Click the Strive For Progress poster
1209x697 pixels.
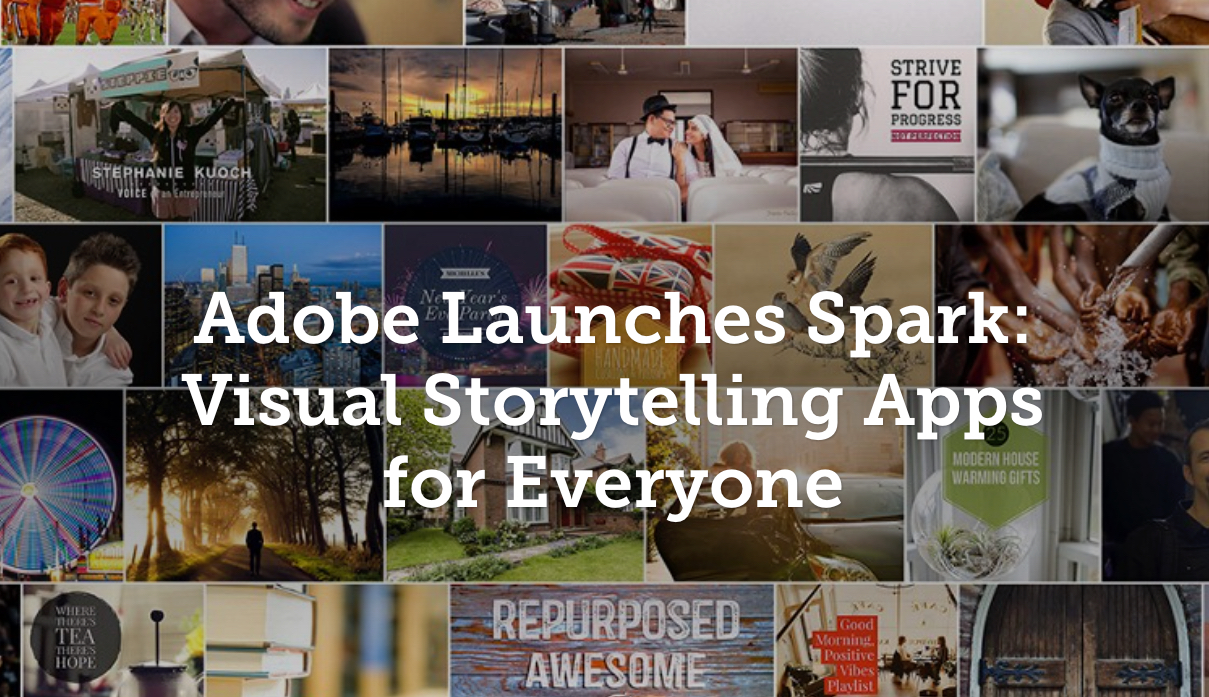tap(887, 134)
